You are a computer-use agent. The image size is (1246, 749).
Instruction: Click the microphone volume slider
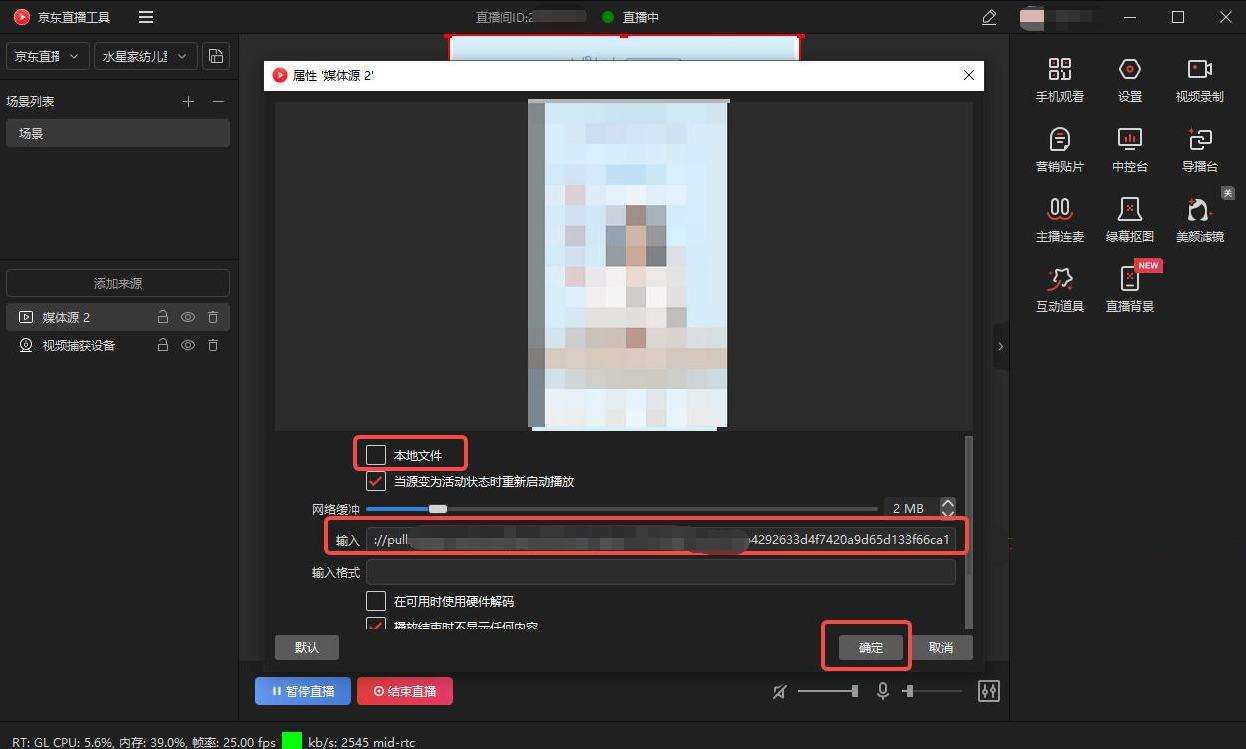932,691
